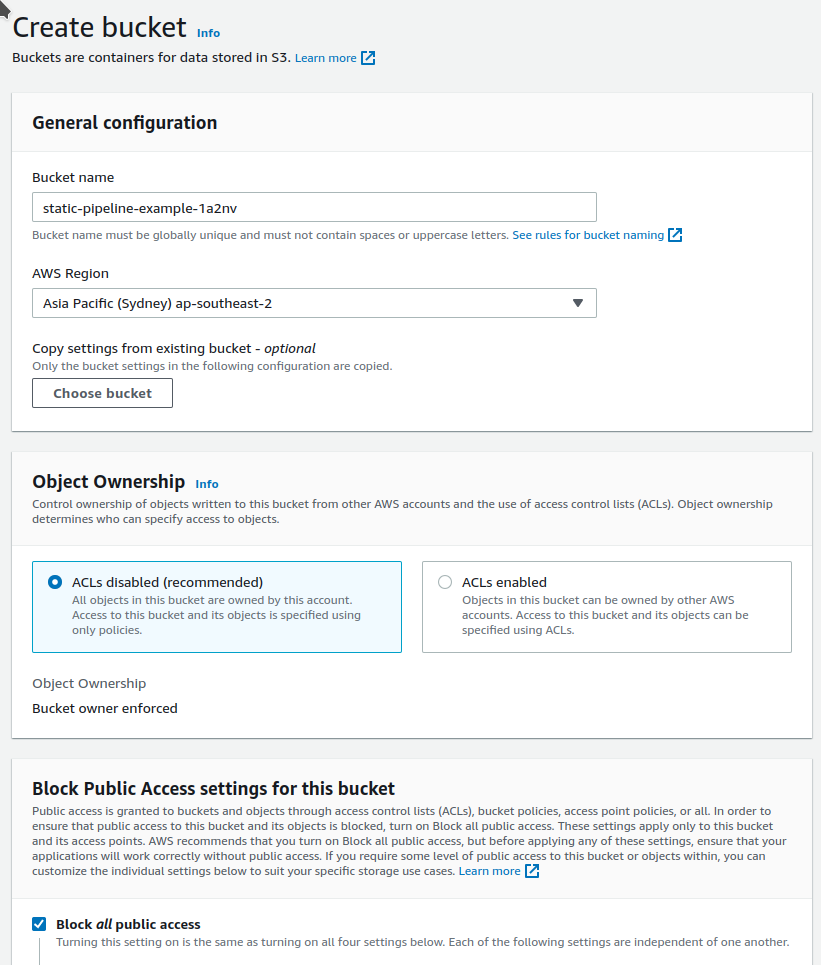Open Info link next to Create bucket

208,33
